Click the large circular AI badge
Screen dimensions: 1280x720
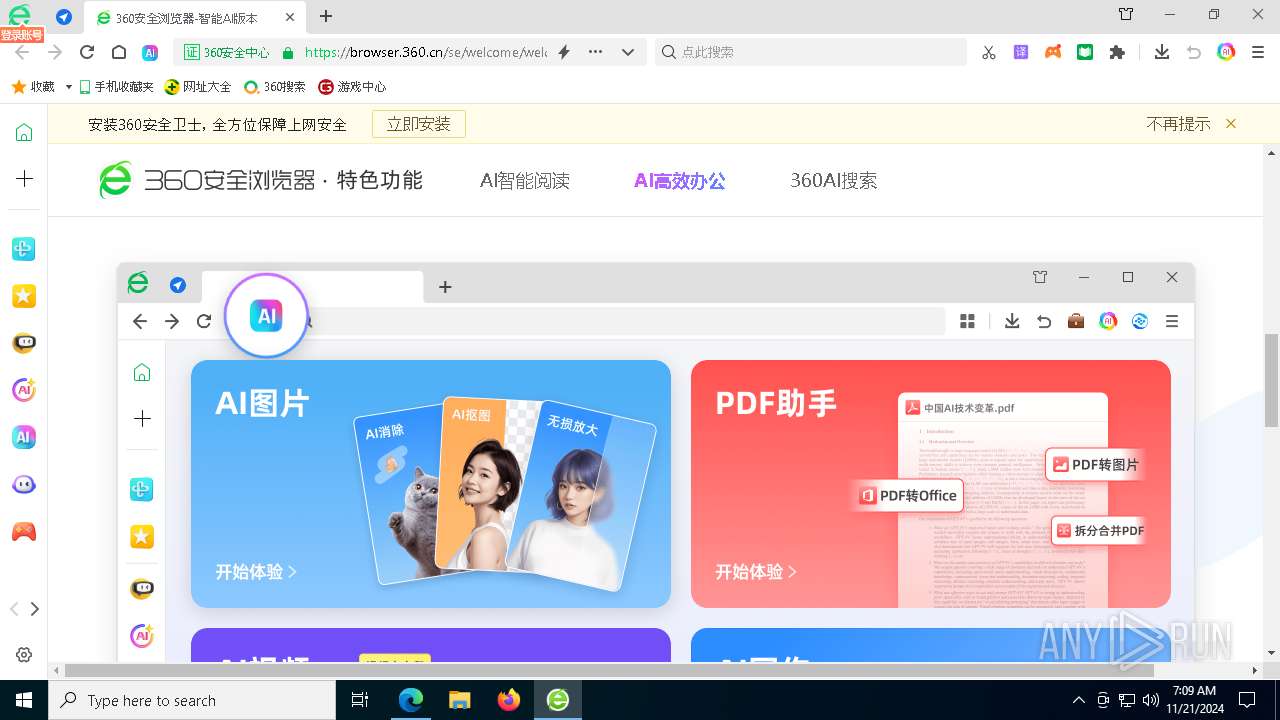click(266, 316)
